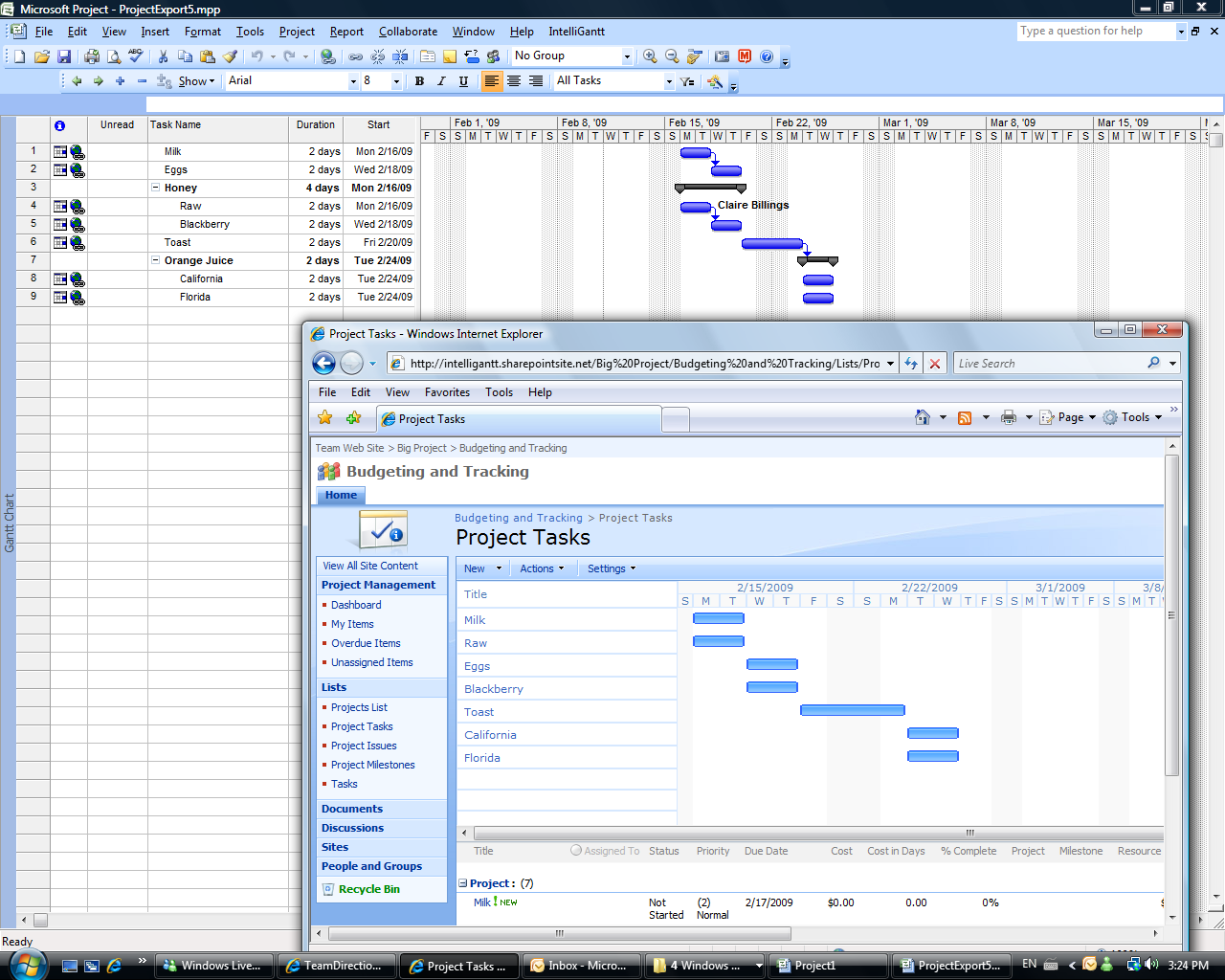Collapse the Orange Juice summary task

[x=156, y=260]
